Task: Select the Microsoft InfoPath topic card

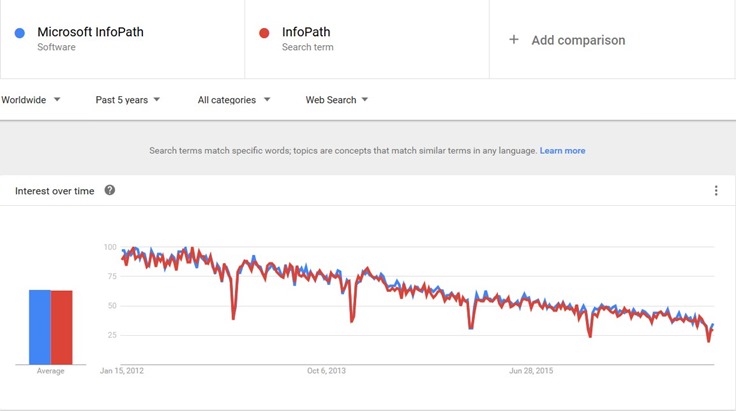Action: tap(122, 39)
